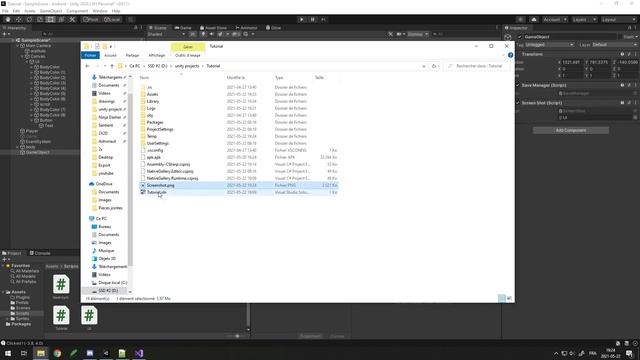Click the Add Component button

click(x=571, y=130)
